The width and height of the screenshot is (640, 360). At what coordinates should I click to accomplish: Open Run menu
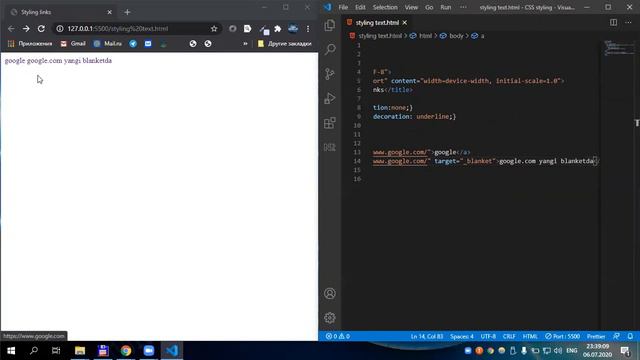[446, 7]
